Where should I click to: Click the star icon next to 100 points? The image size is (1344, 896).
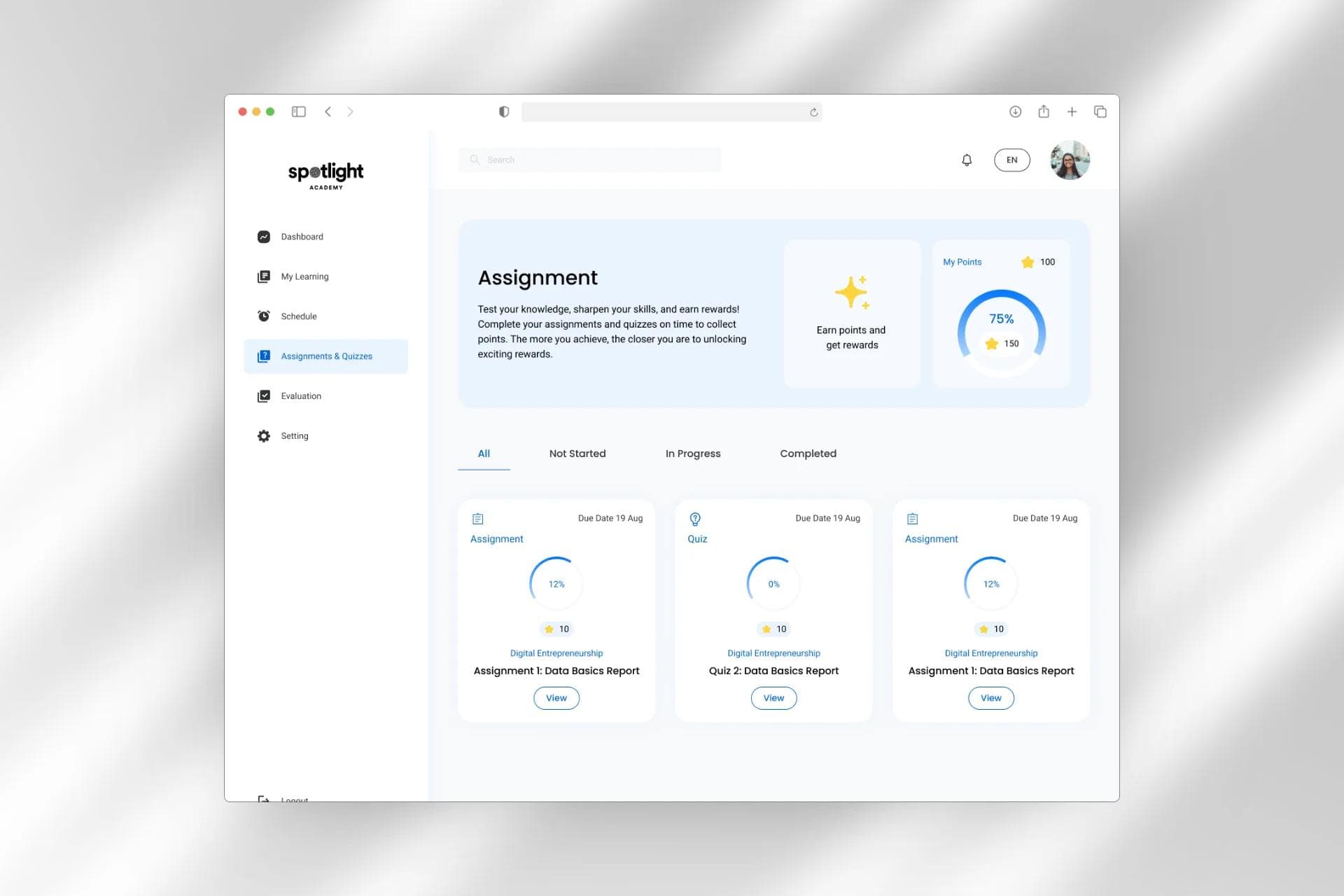click(x=1028, y=262)
